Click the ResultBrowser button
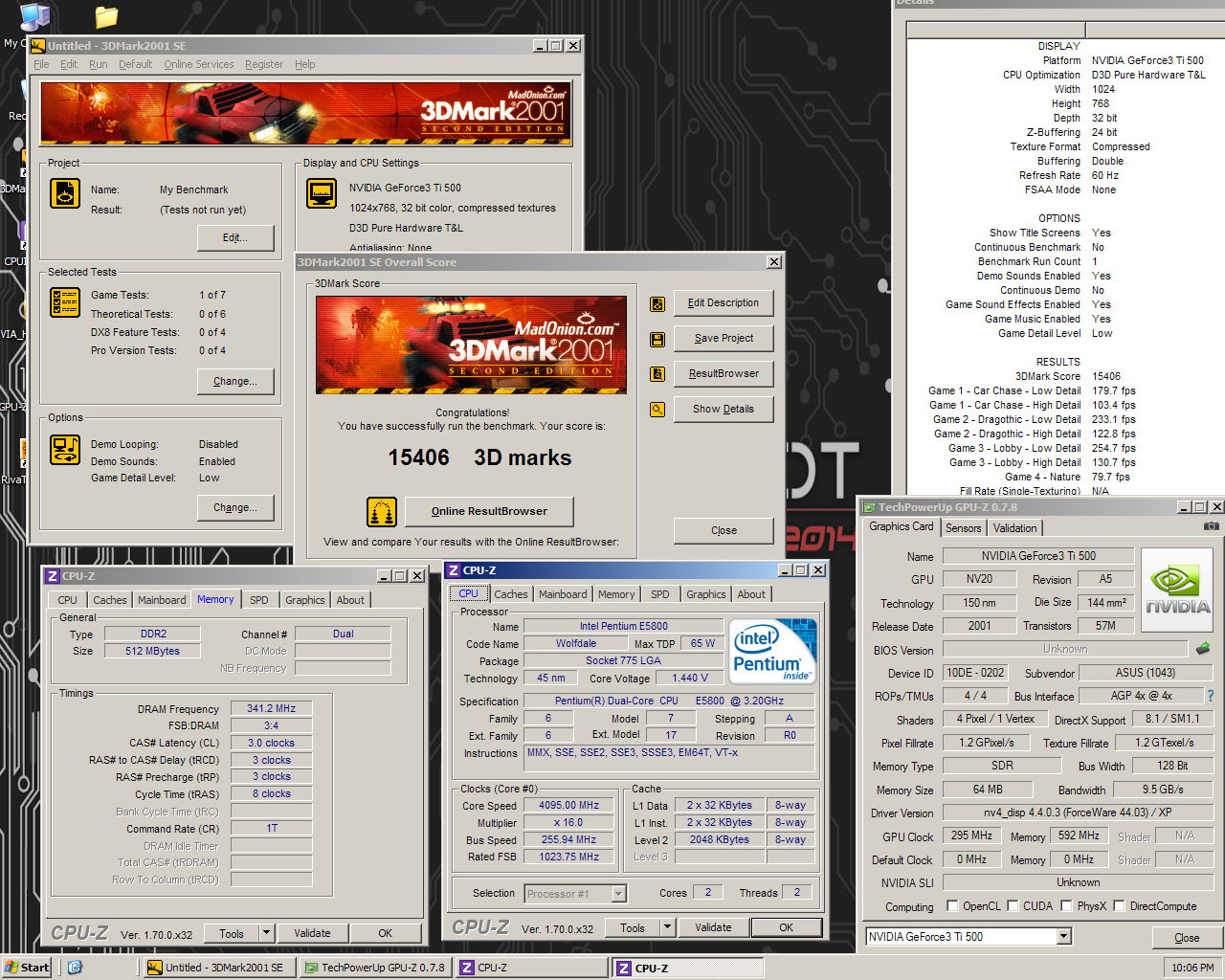Image resolution: width=1225 pixels, height=980 pixels. point(724,374)
